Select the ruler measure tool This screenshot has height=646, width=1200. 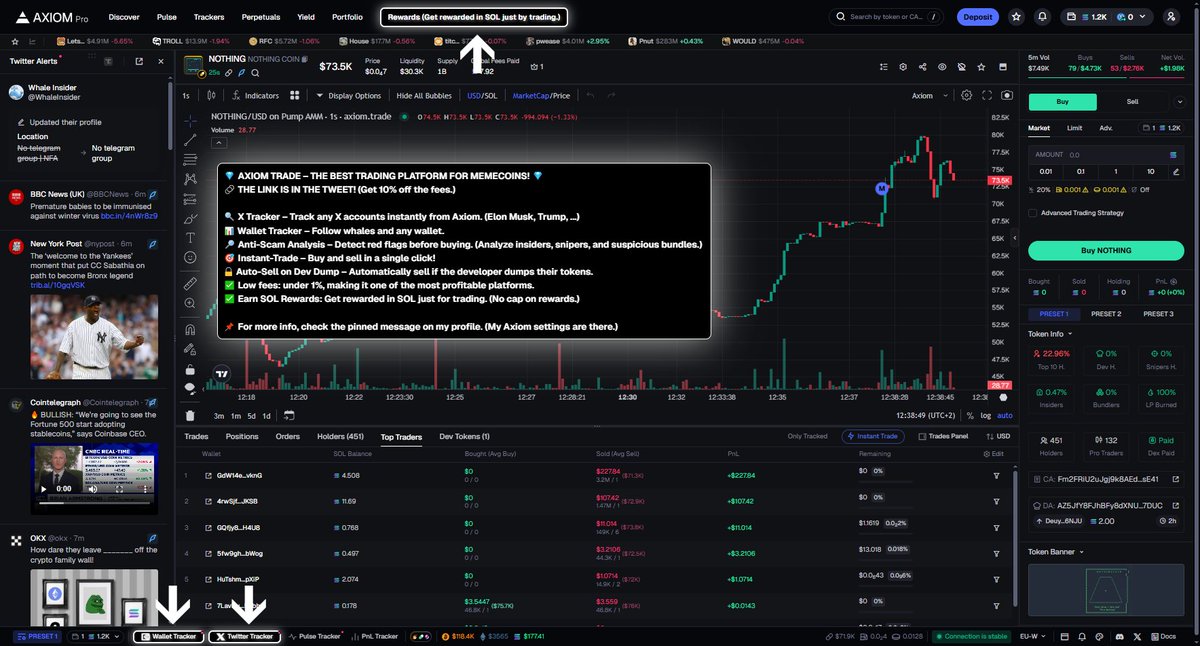click(191, 282)
